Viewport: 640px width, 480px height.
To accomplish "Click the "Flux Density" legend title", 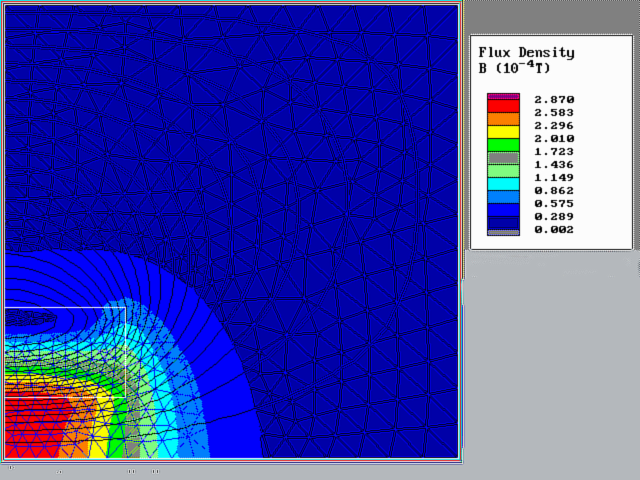I will click(x=526, y=52).
